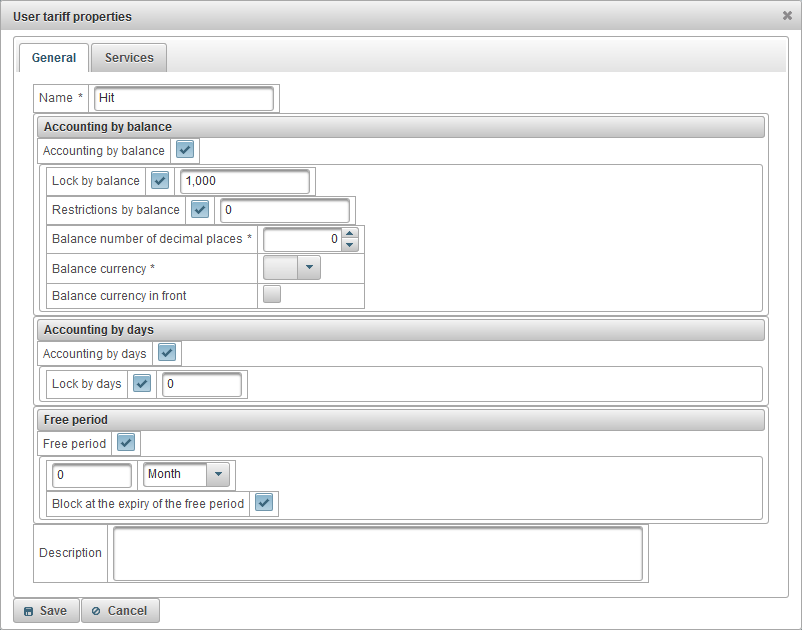Close the User tariff properties dialog
Image resolution: width=802 pixels, height=630 pixels.
(x=787, y=16)
